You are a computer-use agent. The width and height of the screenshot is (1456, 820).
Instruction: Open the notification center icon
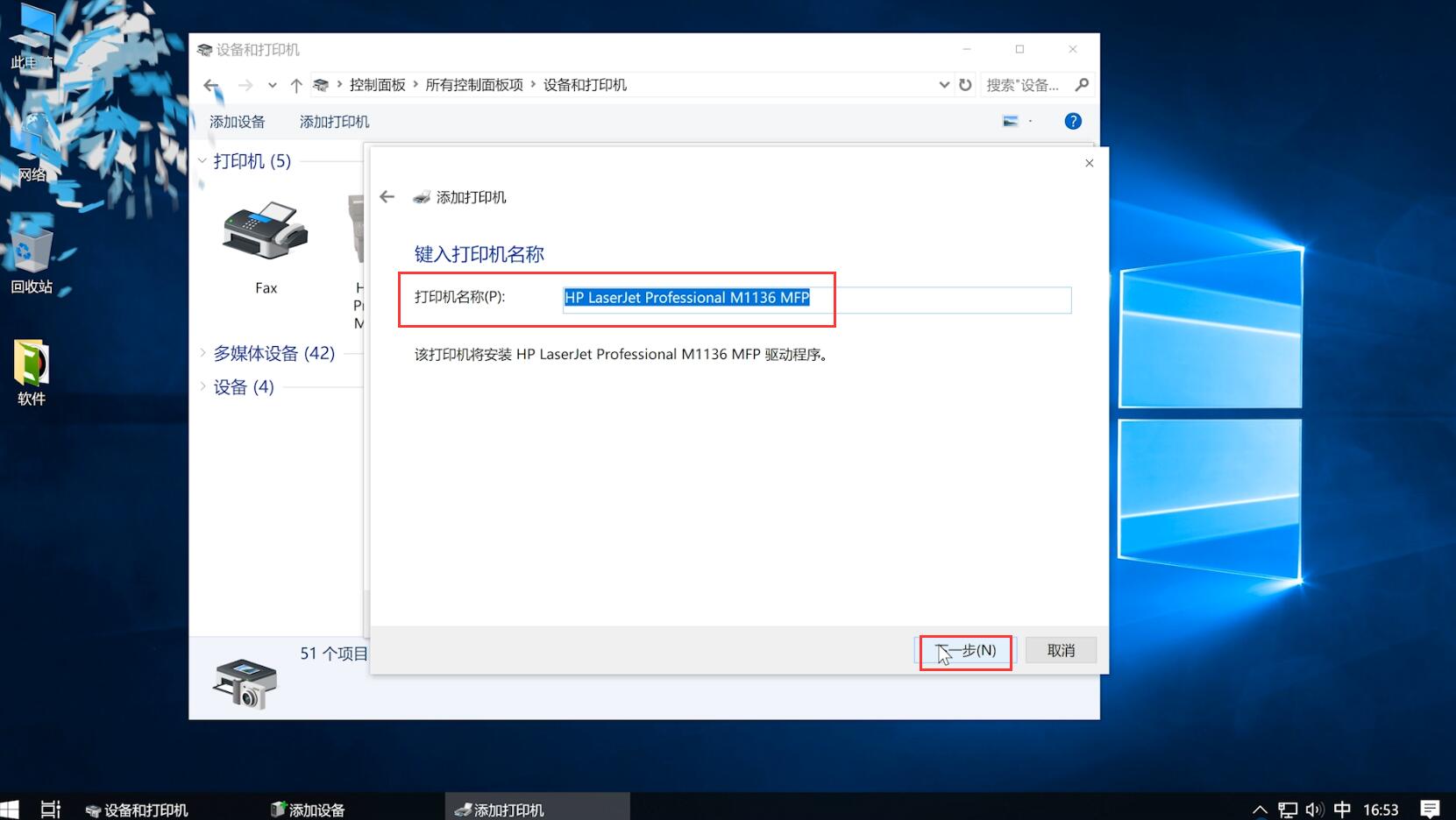[1430, 809]
